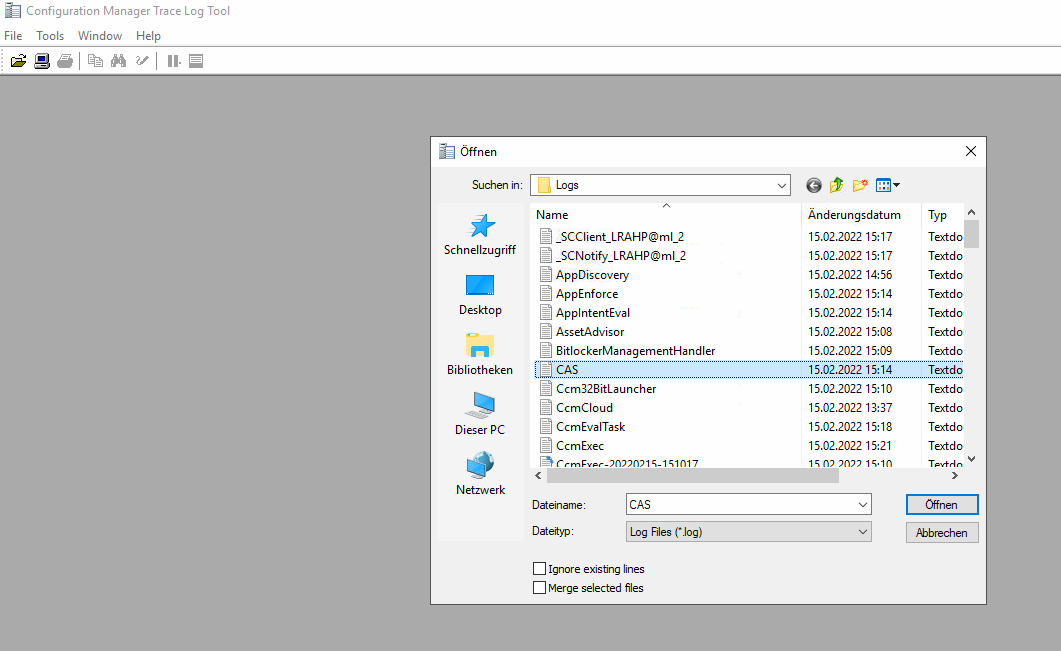Screen dimensions: 1061x651
Task: Click the AppEnforce file icon
Action: (x=545, y=294)
